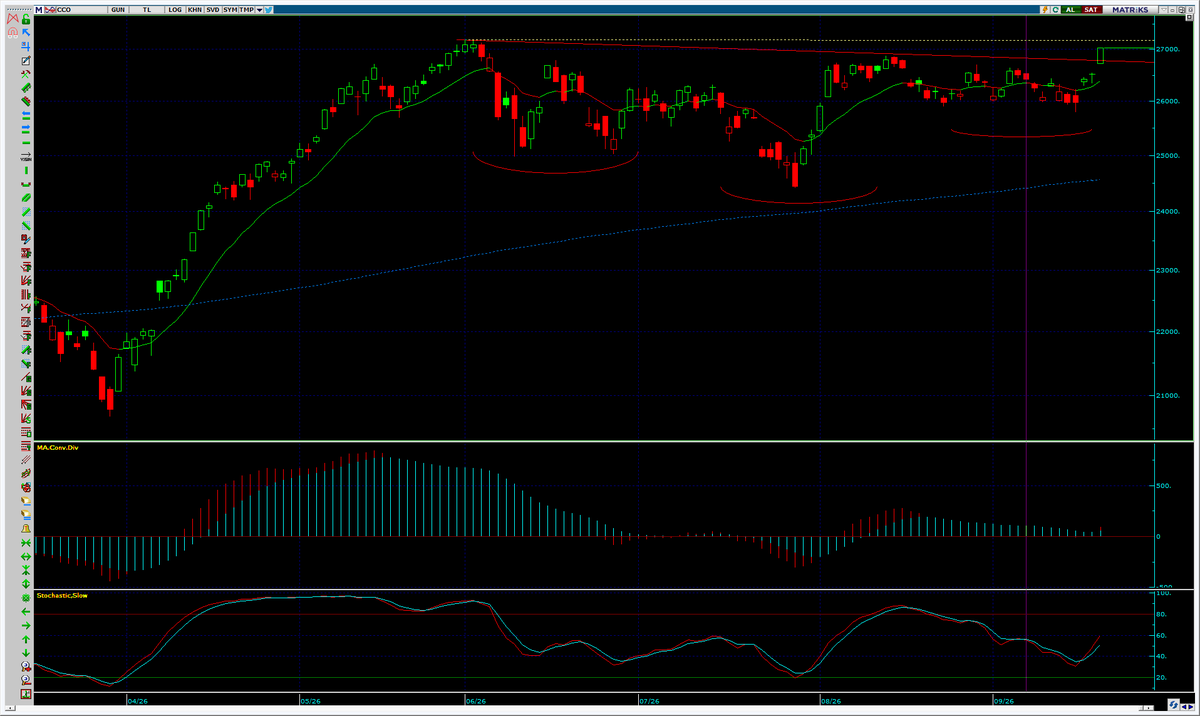1200x716 pixels.
Task: Click the 24000 price axis label
Action: point(1168,212)
